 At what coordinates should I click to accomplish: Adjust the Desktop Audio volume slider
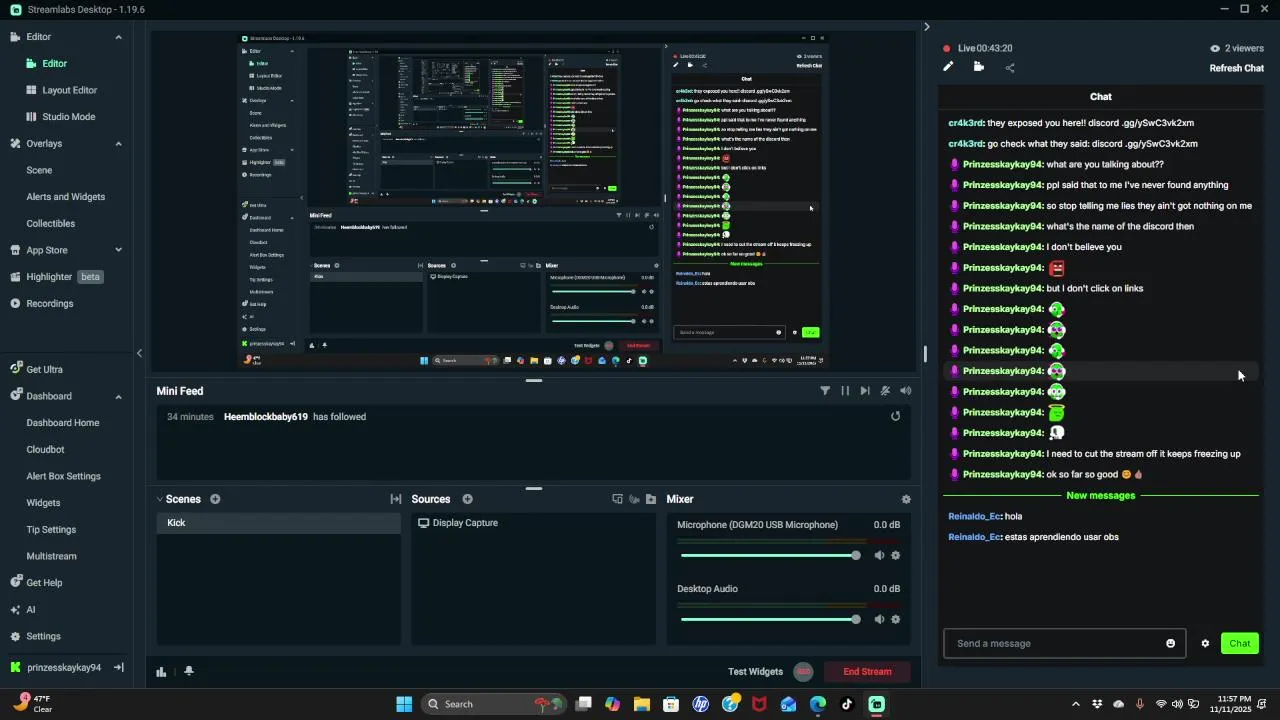pyautogui.click(x=770, y=619)
